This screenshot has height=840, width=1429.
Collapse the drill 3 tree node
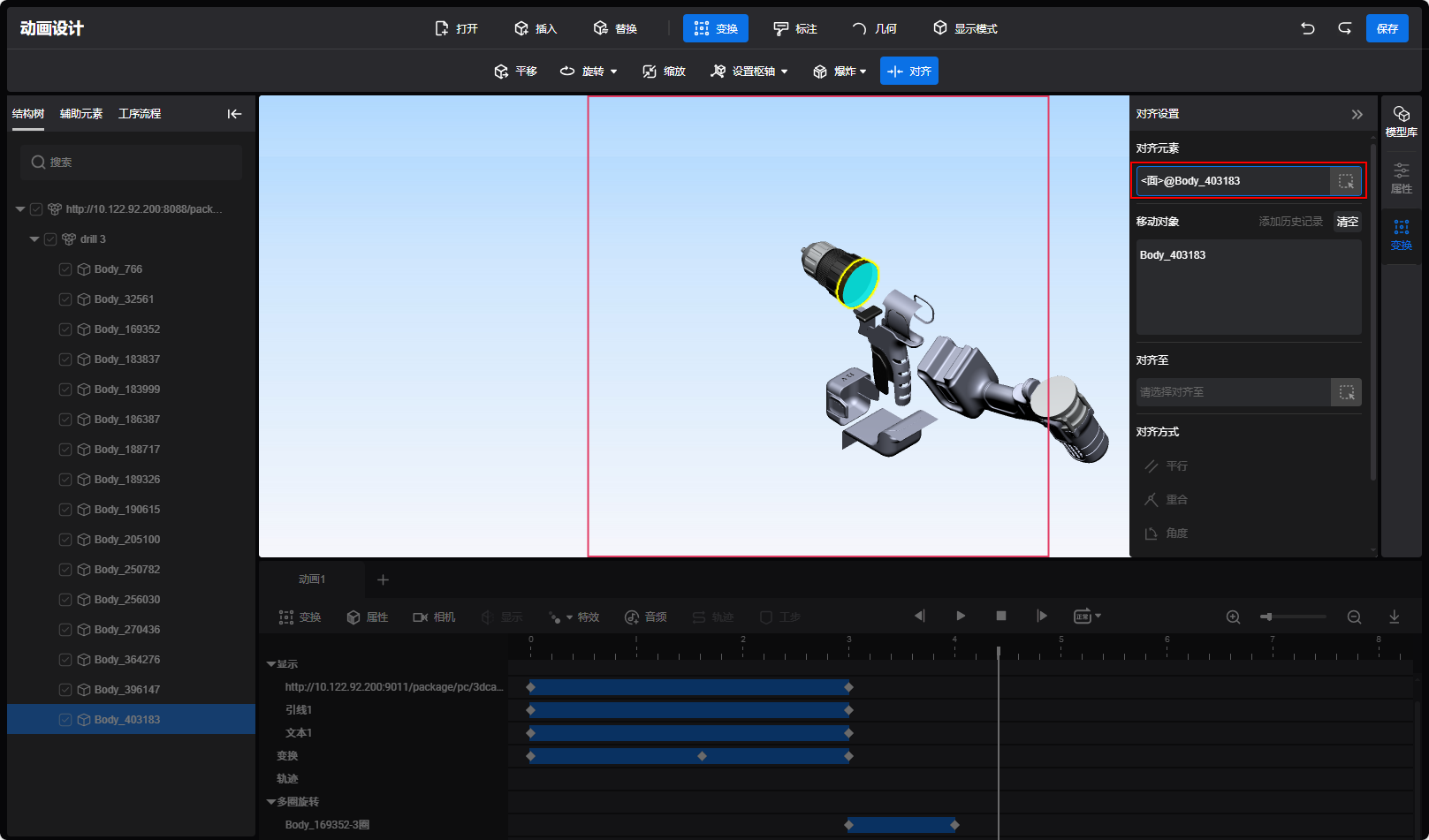[34, 239]
